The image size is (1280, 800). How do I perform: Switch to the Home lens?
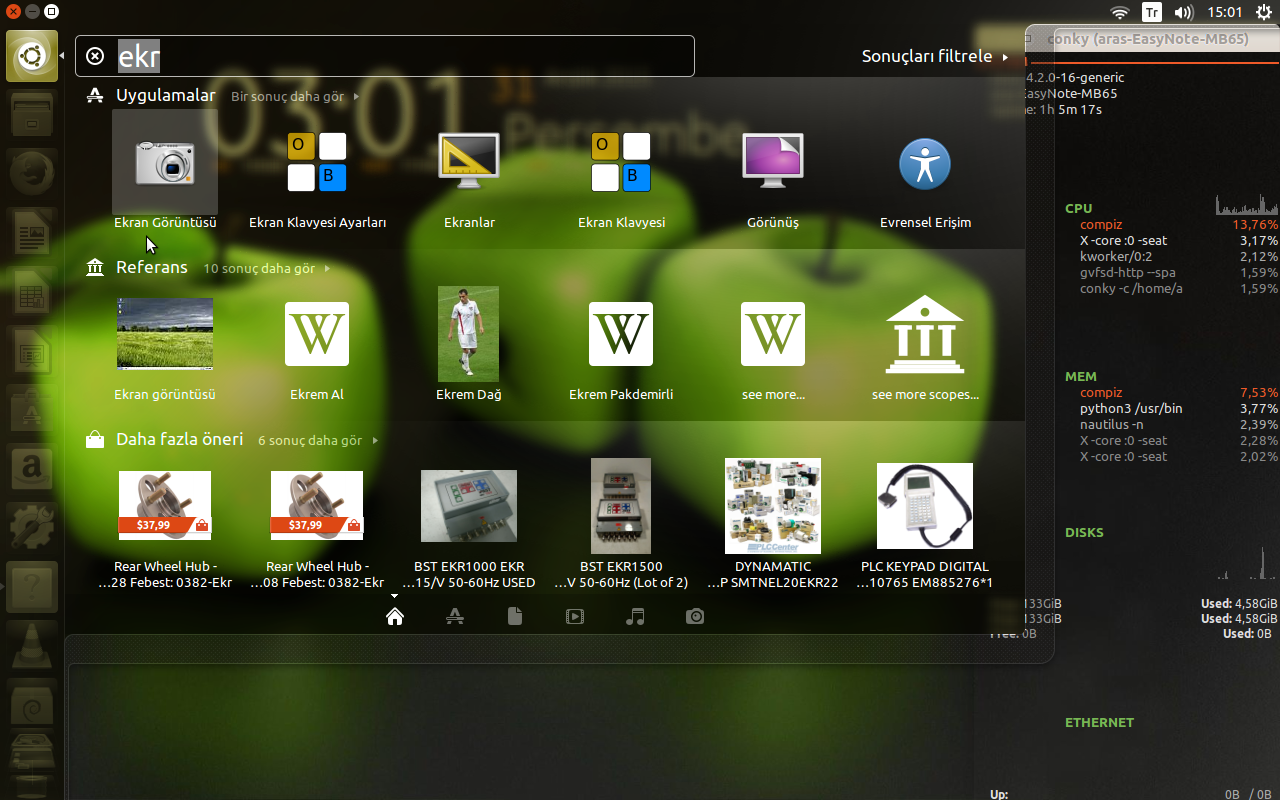395,616
